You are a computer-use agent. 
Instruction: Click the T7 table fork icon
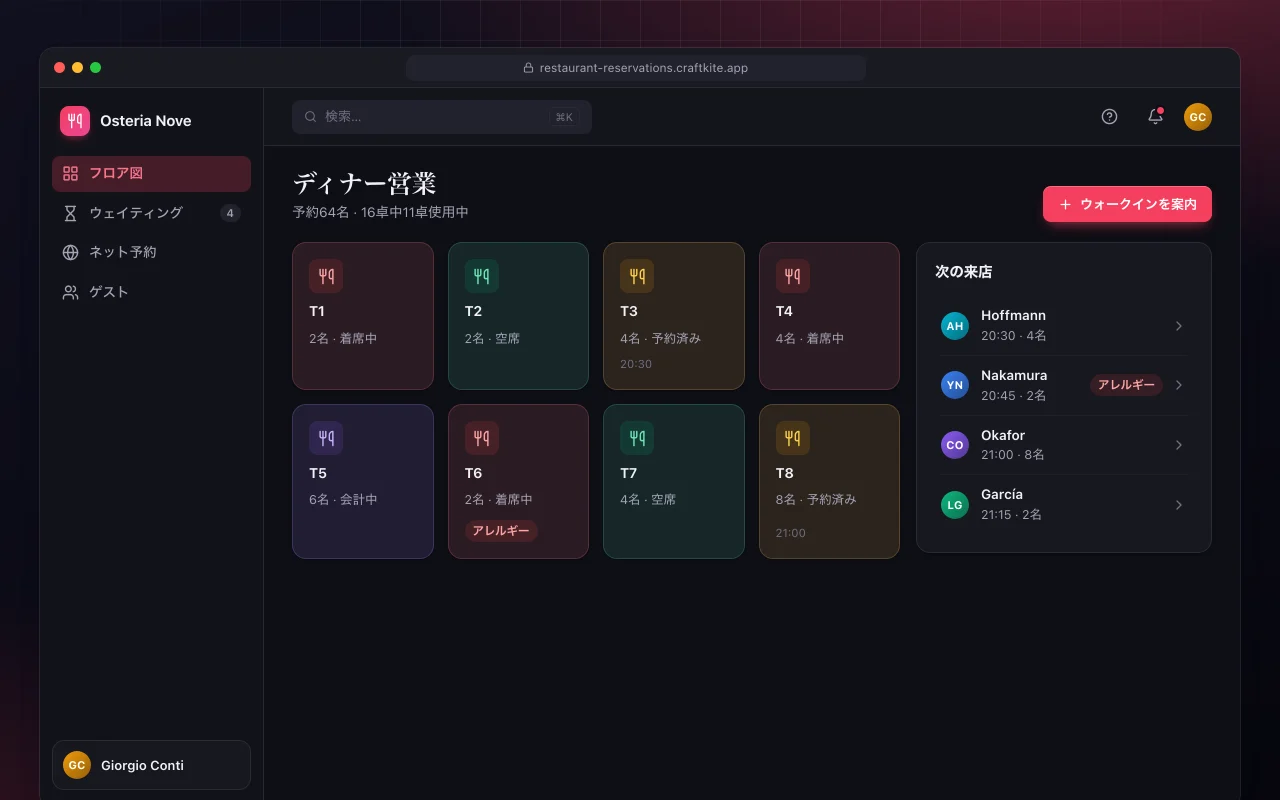pos(637,438)
